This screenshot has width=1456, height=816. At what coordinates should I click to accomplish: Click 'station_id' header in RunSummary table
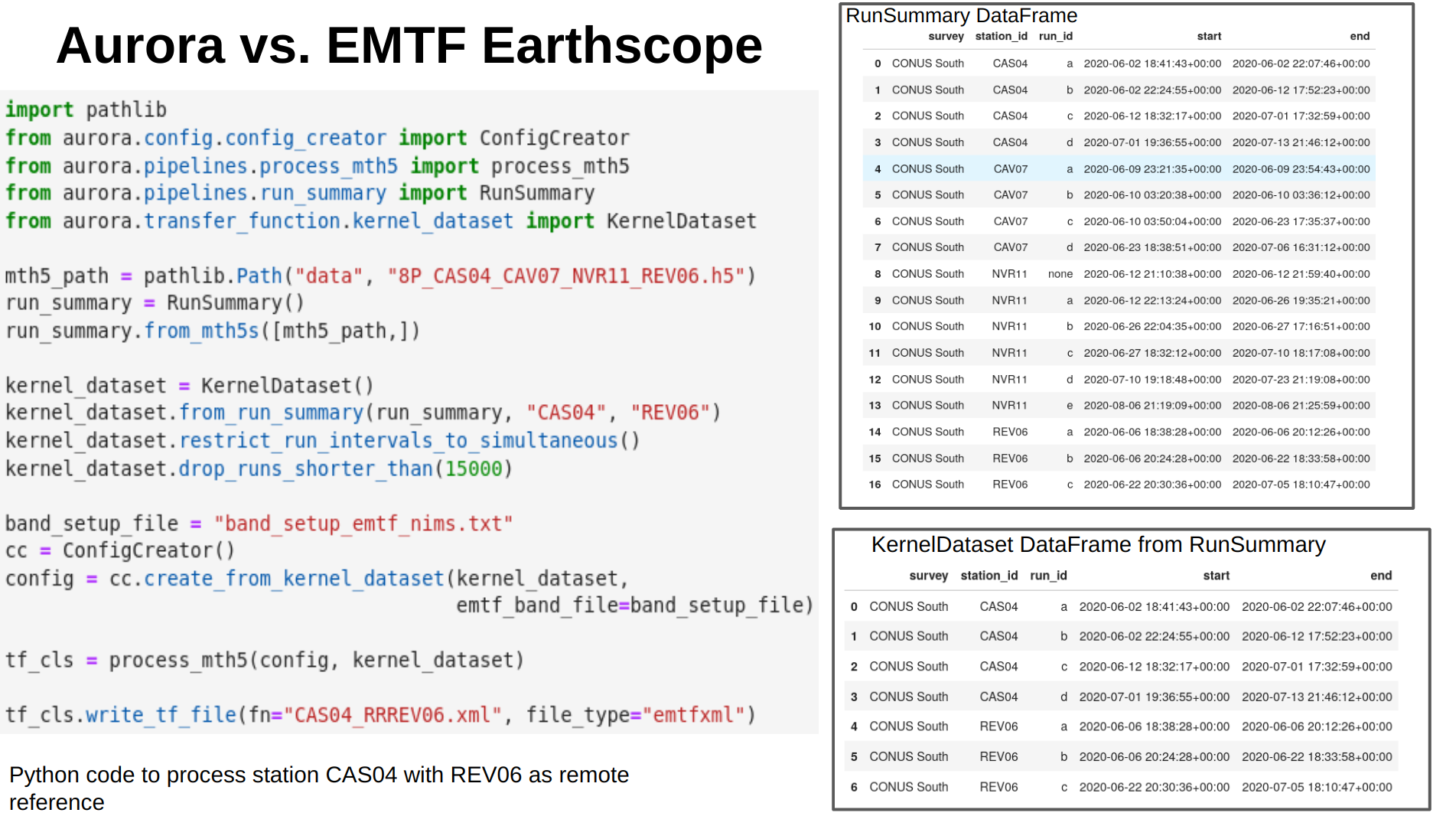[x=1002, y=37]
